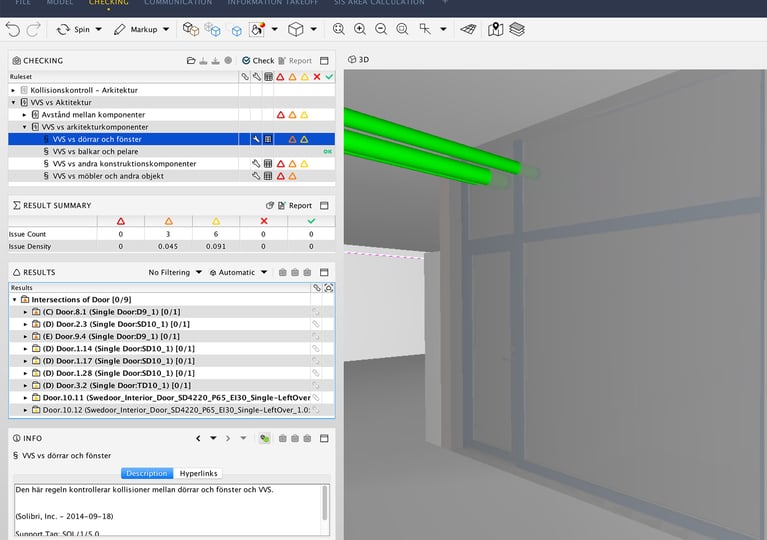Click the Redo arrow in the toolbar
This screenshot has width=767, height=540.
33,29
